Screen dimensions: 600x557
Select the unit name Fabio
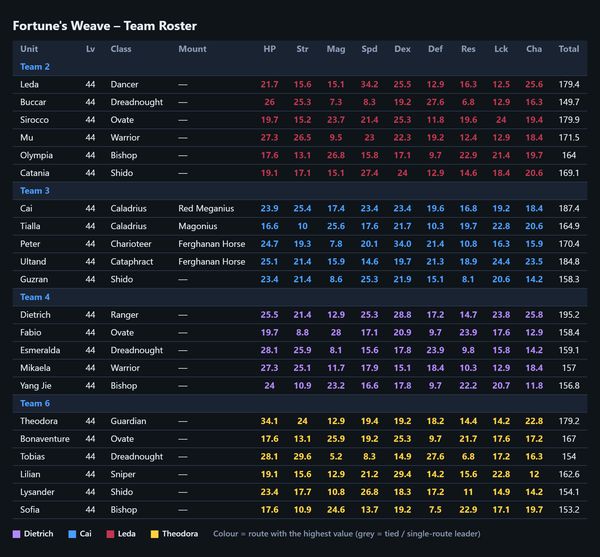[31, 332]
